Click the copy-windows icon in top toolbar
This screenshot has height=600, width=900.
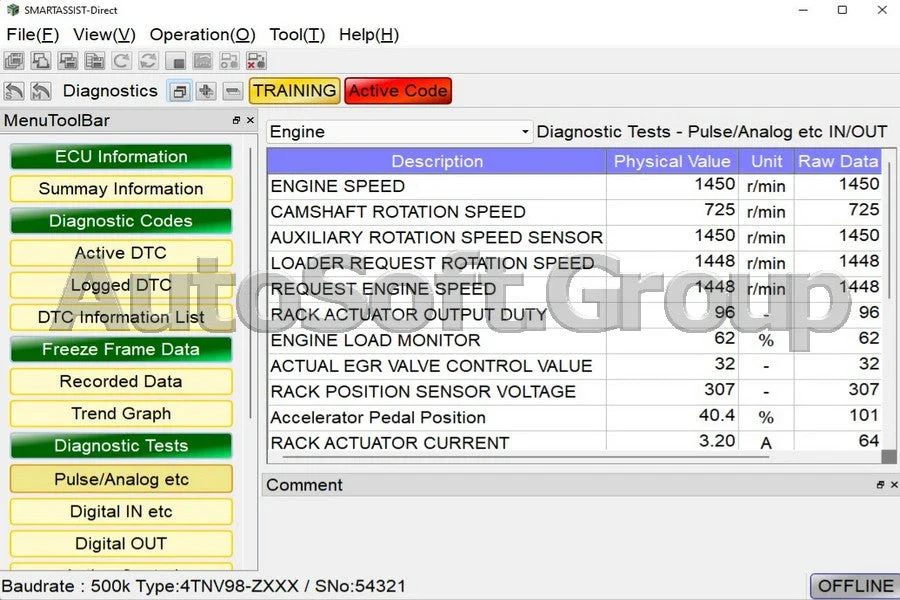(x=41, y=60)
